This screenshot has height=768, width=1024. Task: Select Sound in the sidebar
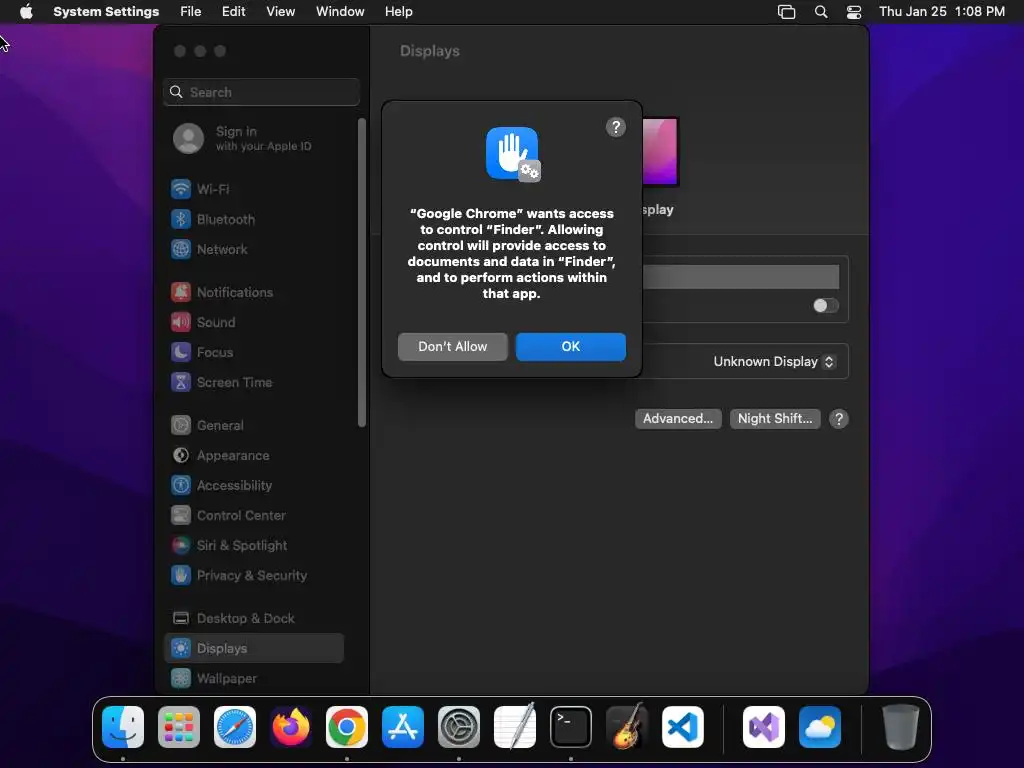pos(253,323)
